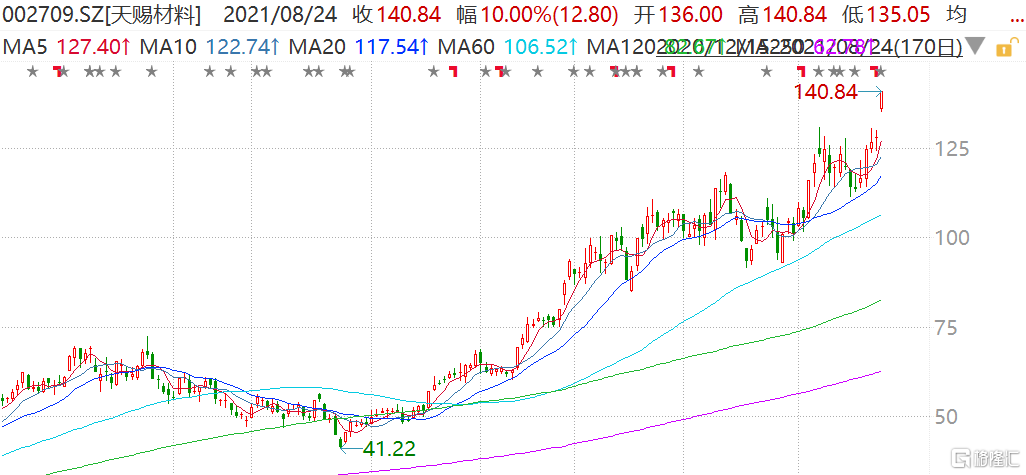Click the last star marker above final candle
Screen dimensions: 1026x475
point(881,71)
